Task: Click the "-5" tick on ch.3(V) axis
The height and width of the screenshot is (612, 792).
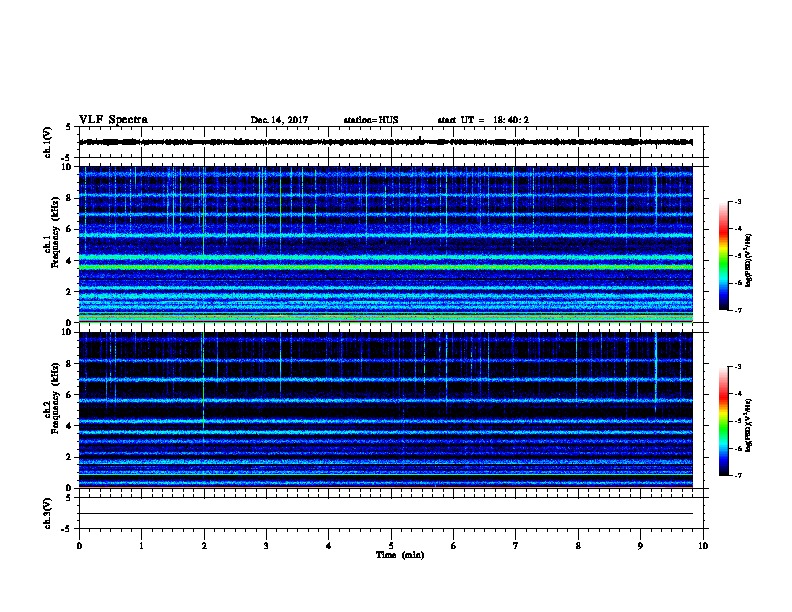Action: point(67,529)
